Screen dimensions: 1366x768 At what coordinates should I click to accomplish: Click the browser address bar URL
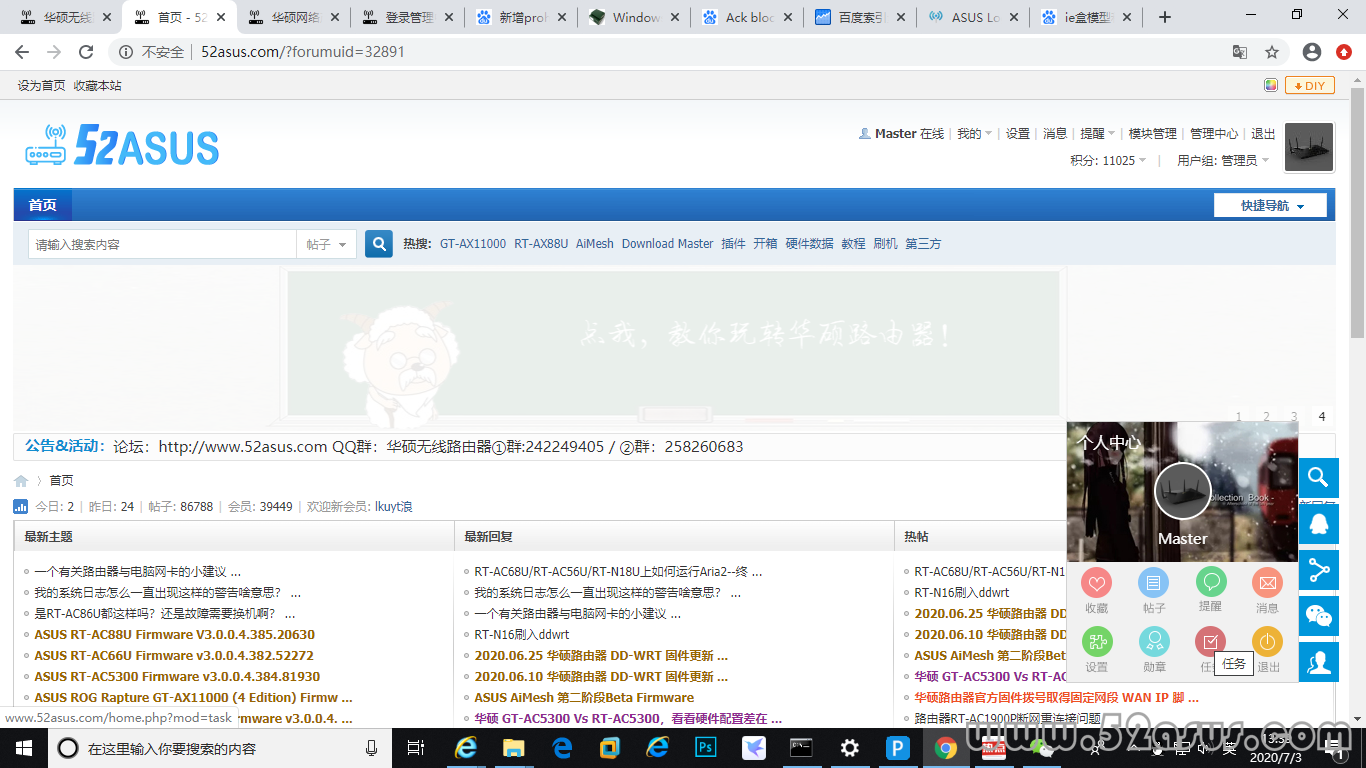pos(303,52)
